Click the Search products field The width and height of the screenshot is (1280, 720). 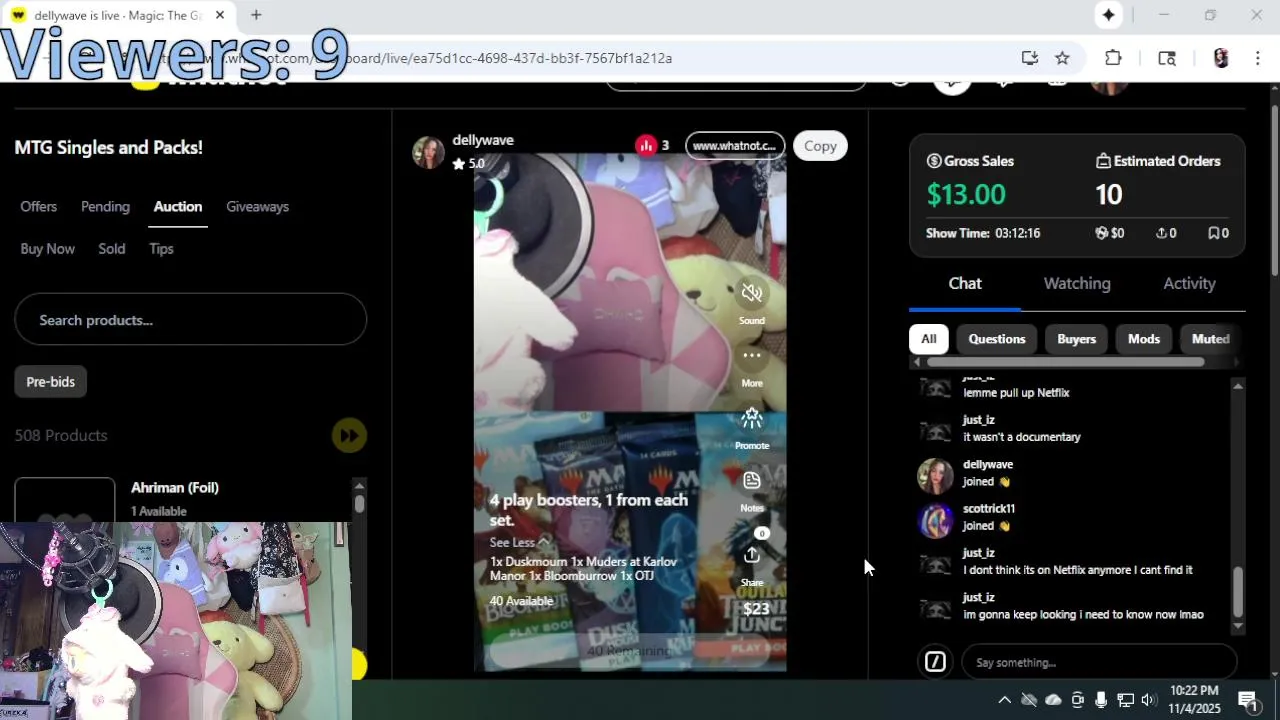coord(190,320)
